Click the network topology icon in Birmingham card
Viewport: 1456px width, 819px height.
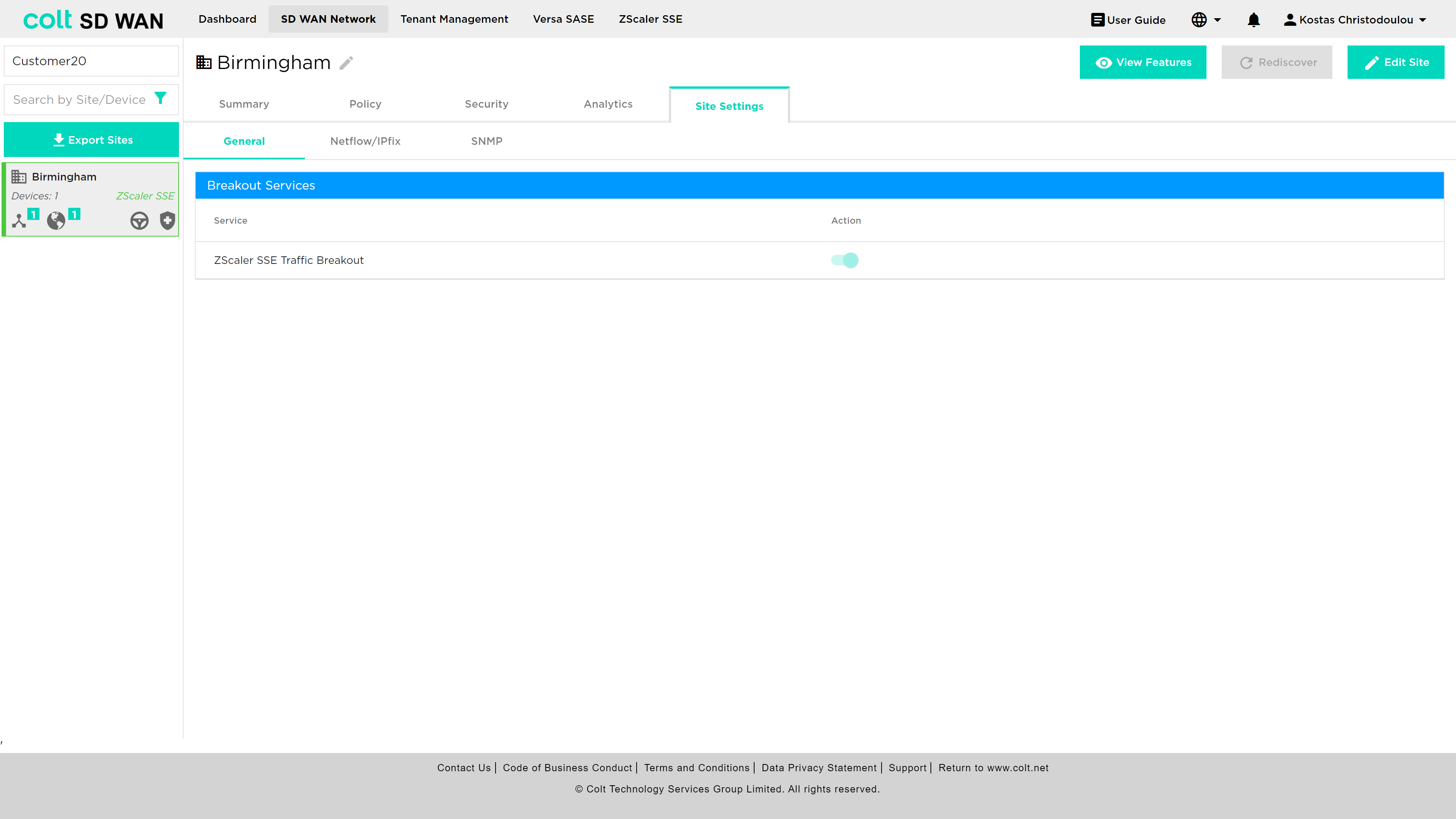pos(19,220)
